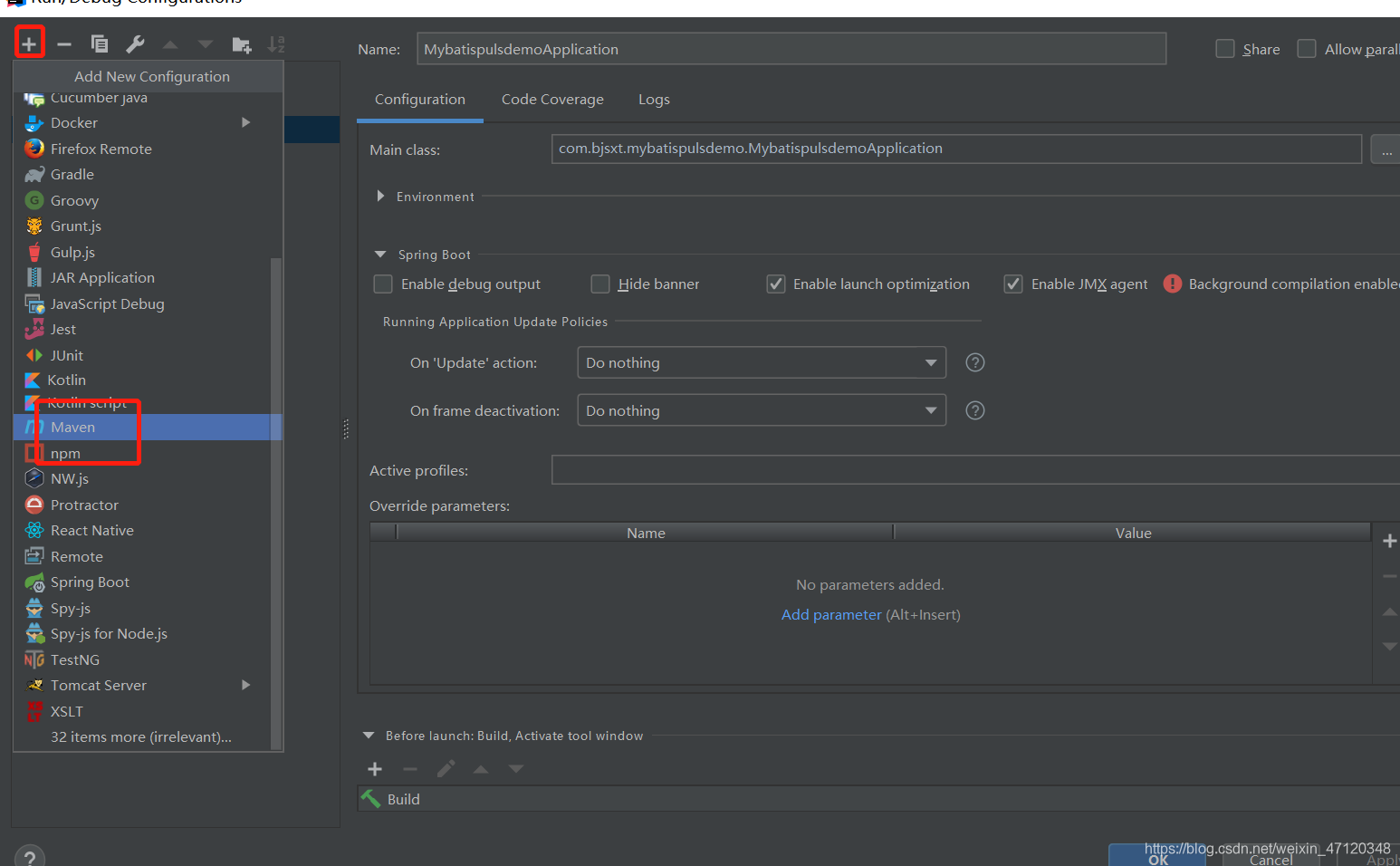This screenshot has height=866, width=1400.
Task: Click the Protractor icon in the list
Action: coord(34,505)
